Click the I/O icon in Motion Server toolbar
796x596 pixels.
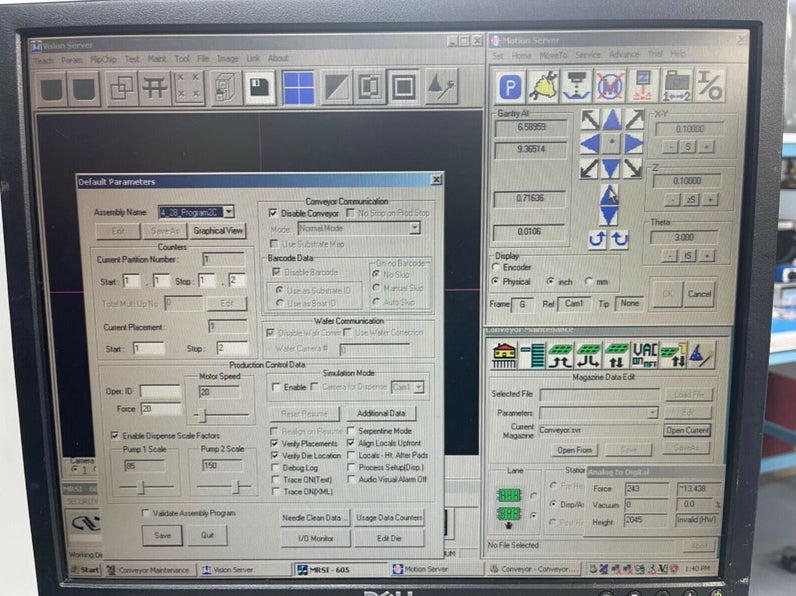[x=709, y=85]
